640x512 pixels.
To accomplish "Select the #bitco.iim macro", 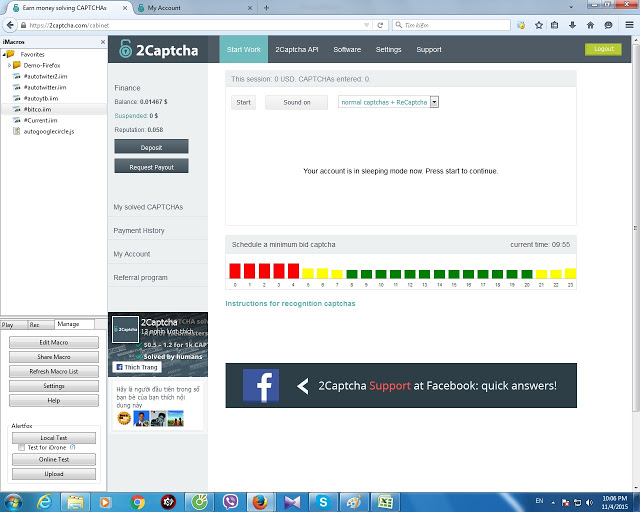I will pyautogui.click(x=37, y=109).
